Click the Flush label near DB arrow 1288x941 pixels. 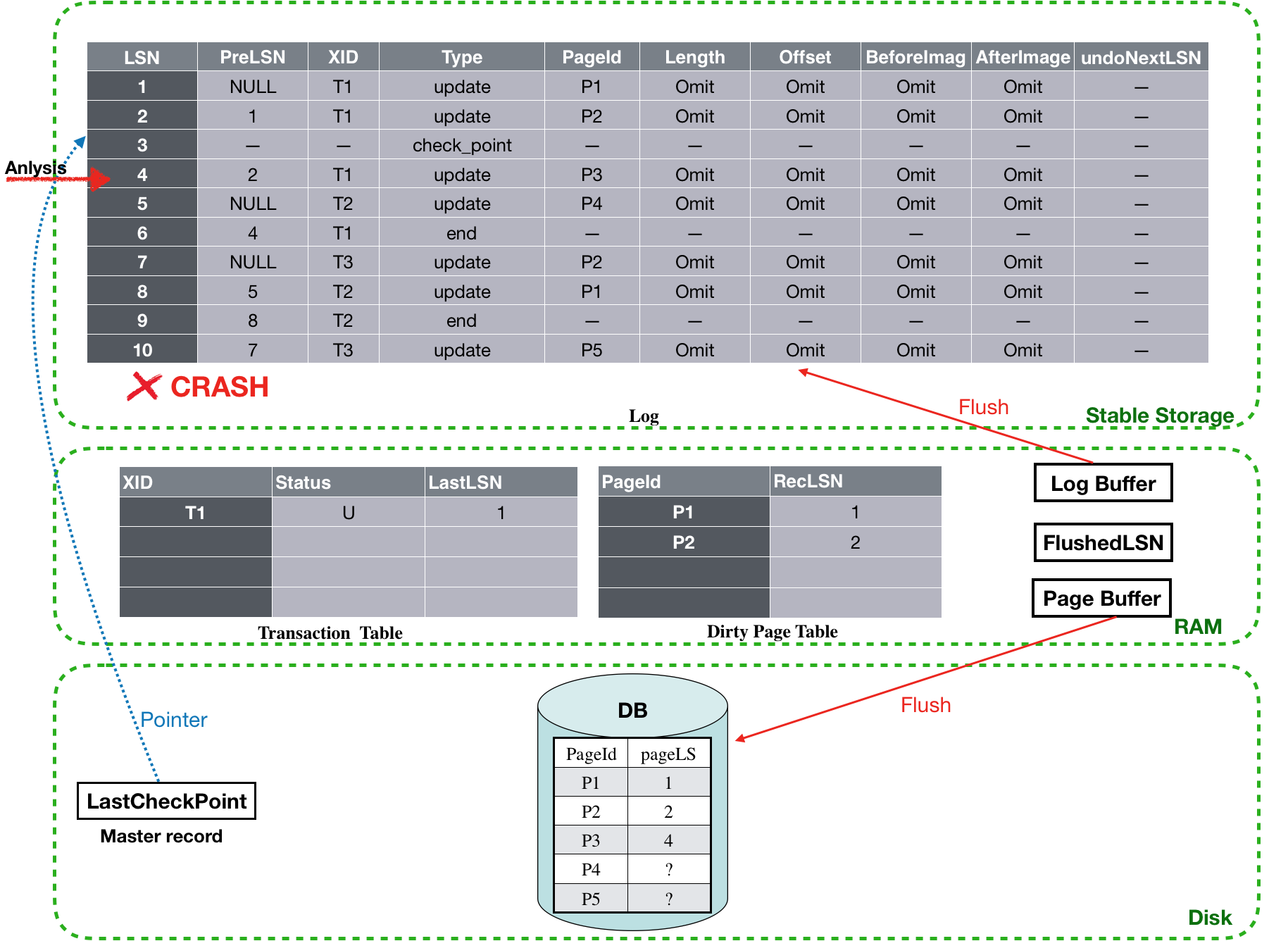click(x=925, y=705)
